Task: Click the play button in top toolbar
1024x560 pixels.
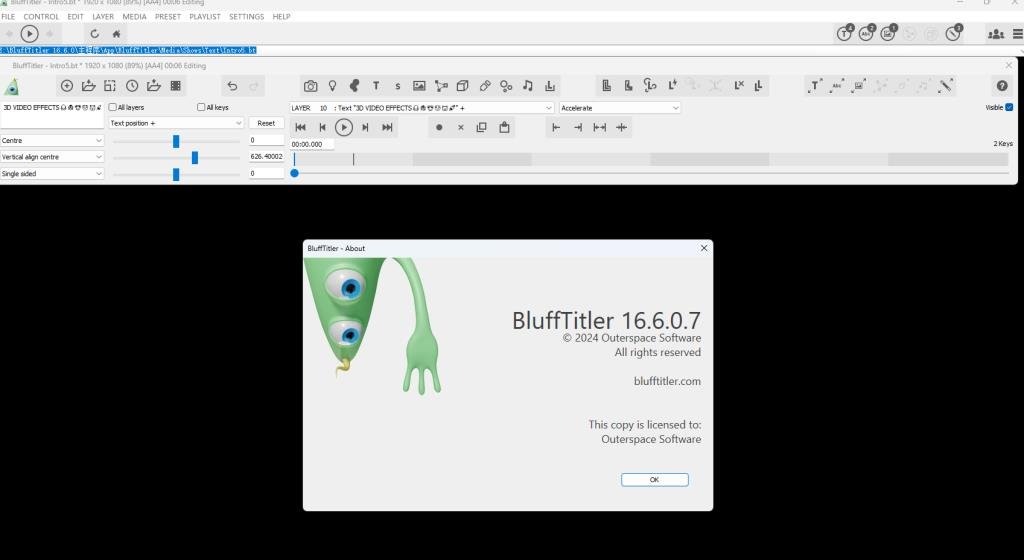Action: 29,34
